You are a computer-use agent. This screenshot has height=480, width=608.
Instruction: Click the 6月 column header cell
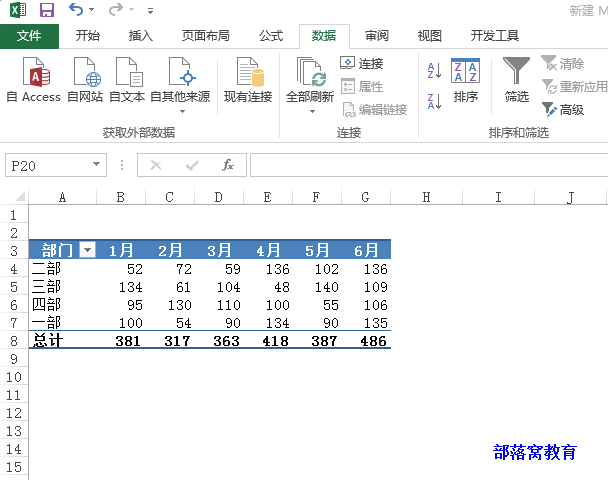[366, 250]
